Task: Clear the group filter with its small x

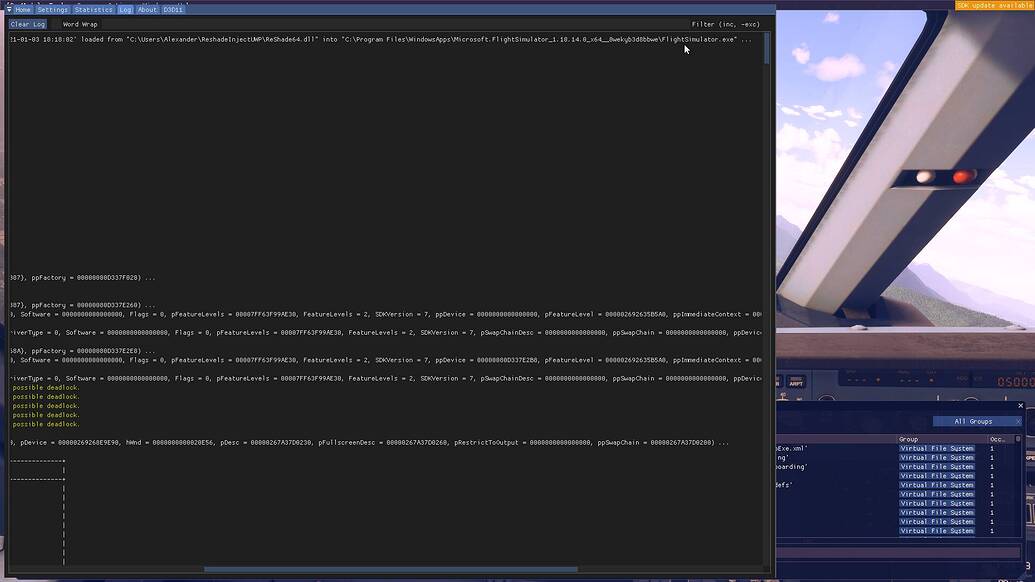Action: click(1019, 421)
